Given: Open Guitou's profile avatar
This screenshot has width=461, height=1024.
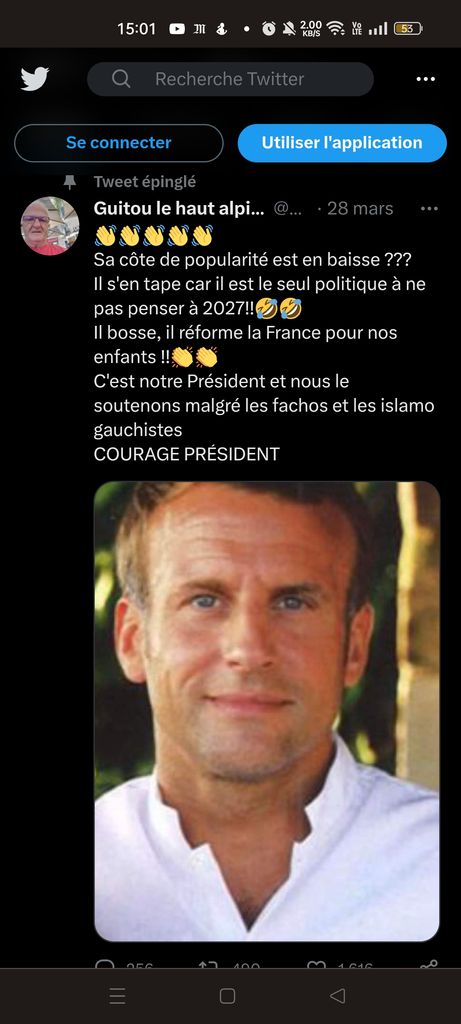Looking at the screenshot, I should (50, 225).
